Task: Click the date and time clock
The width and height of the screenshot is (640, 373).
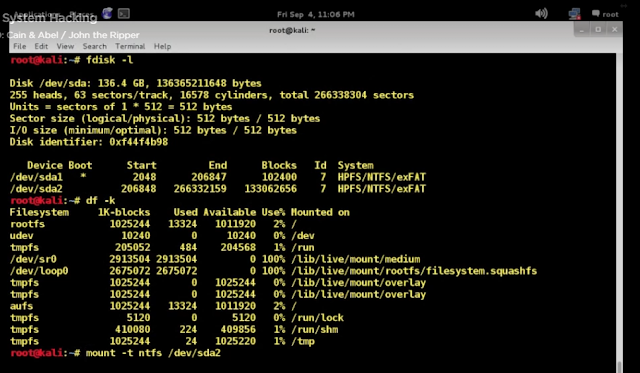Action: [x=316, y=14]
